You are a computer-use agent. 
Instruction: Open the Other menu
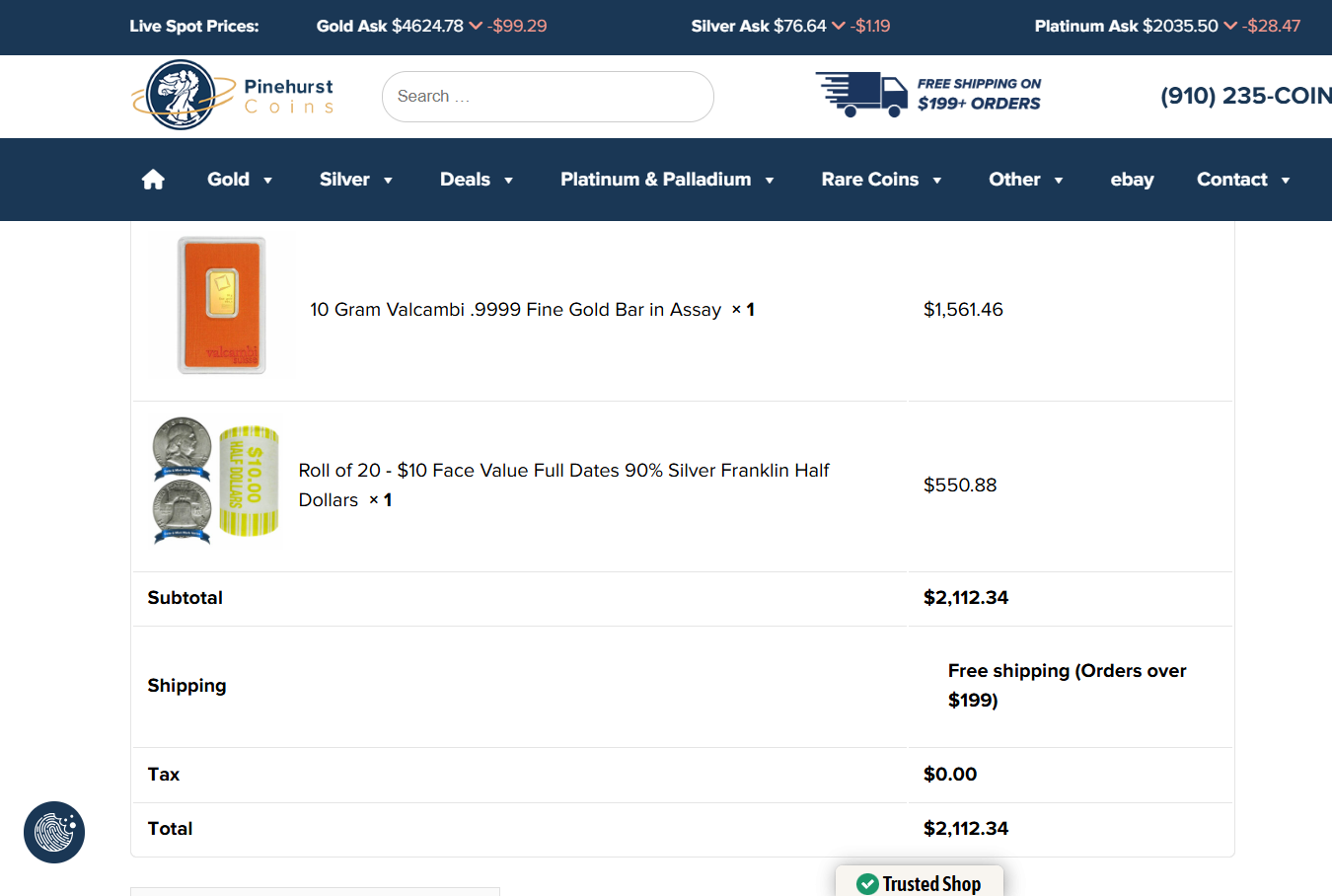click(1026, 180)
